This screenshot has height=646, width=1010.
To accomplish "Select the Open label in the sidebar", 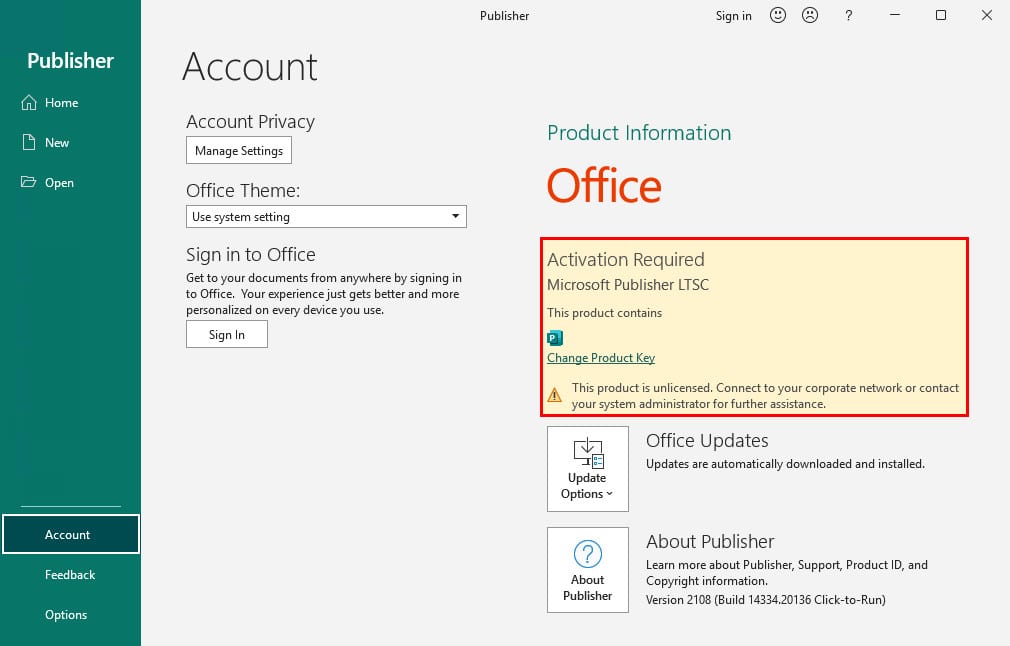I will pyautogui.click(x=59, y=183).
